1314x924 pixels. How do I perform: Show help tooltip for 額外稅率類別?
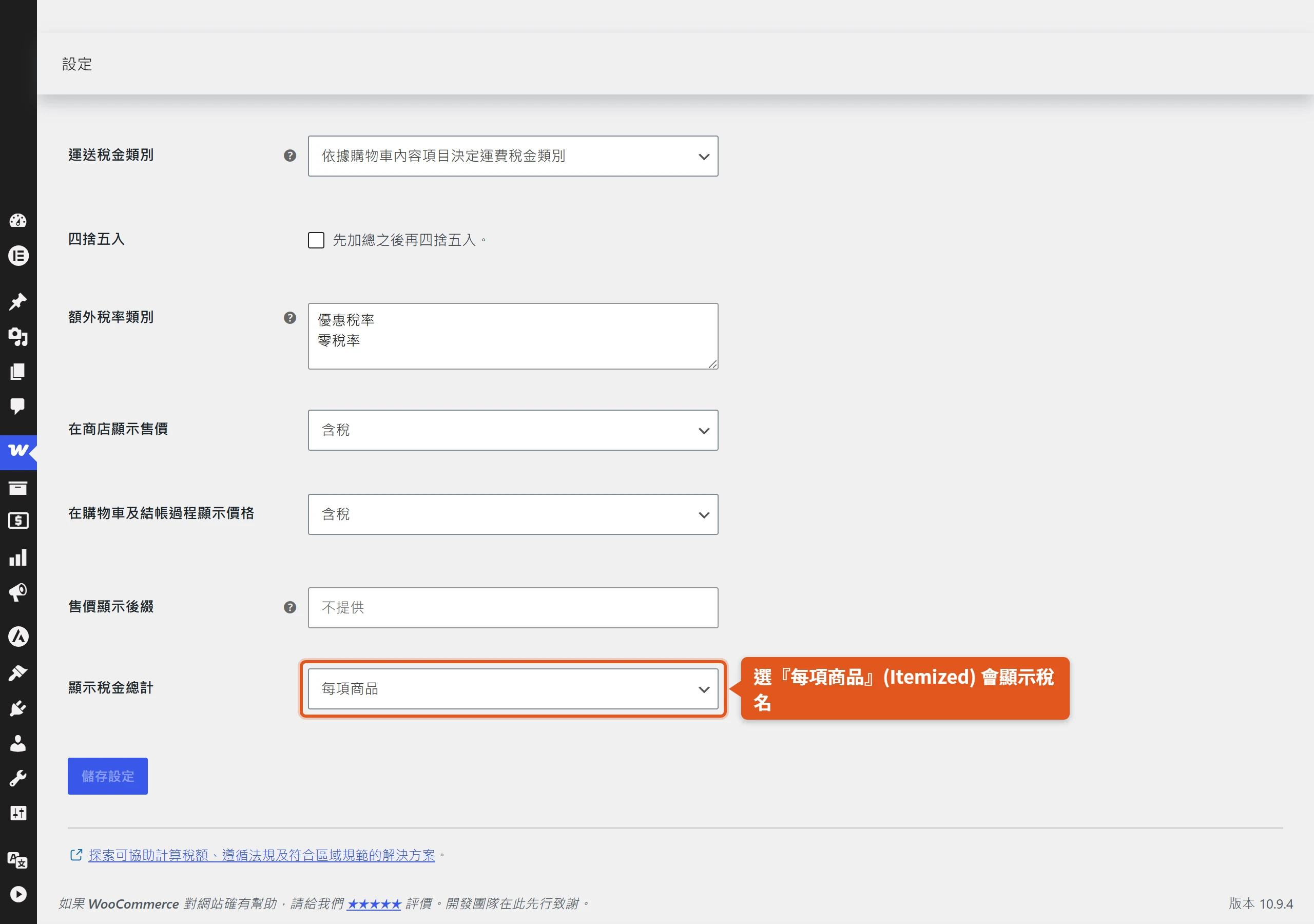pyautogui.click(x=290, y=318)
